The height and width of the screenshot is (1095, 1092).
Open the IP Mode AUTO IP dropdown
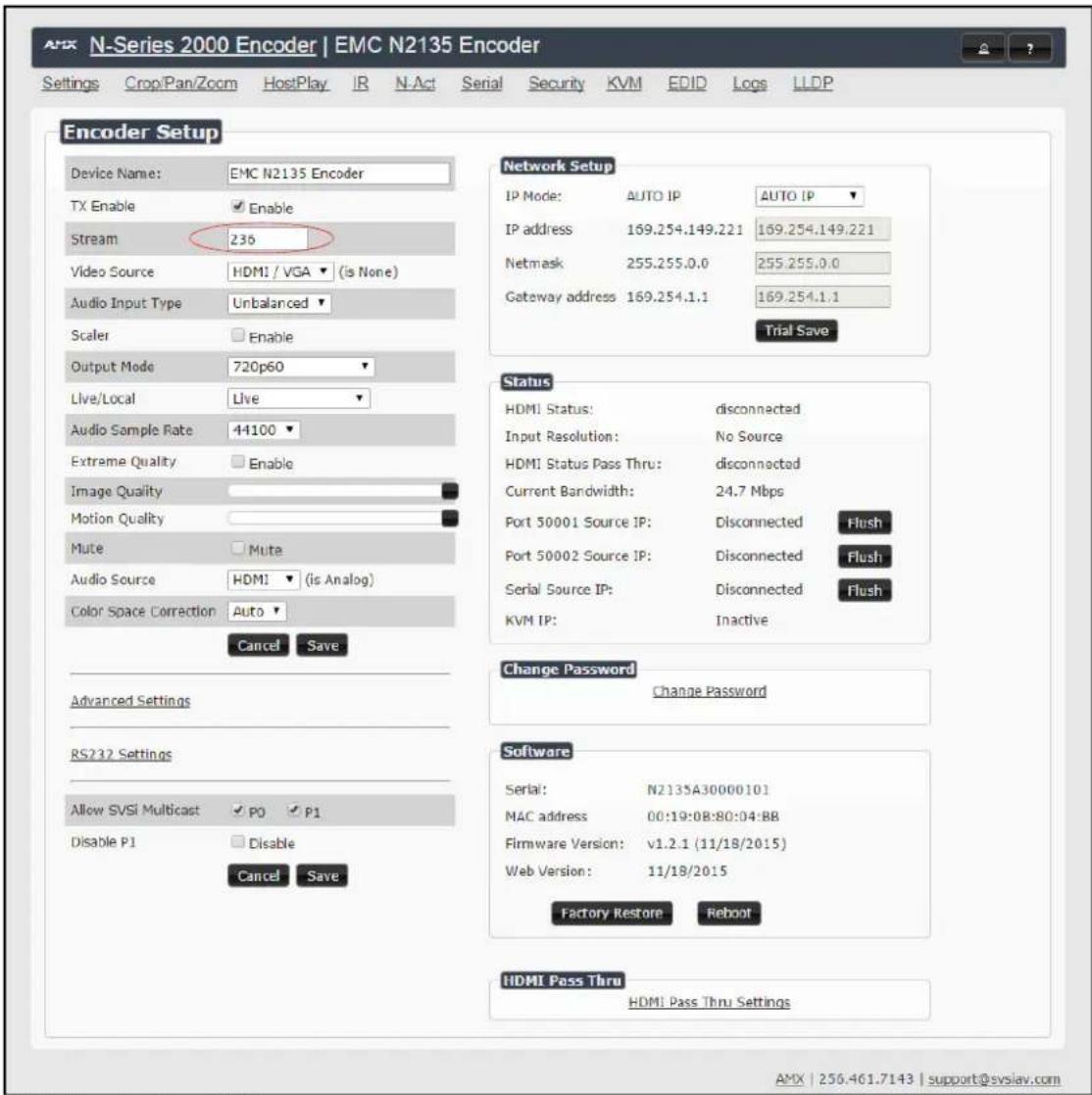[810, 196]
